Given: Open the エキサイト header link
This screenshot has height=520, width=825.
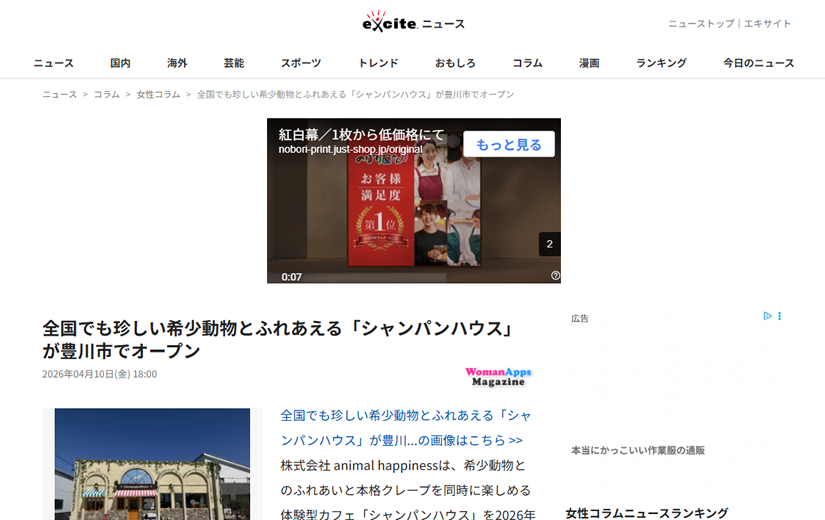Looking at the screenshot, I should 767,23.
